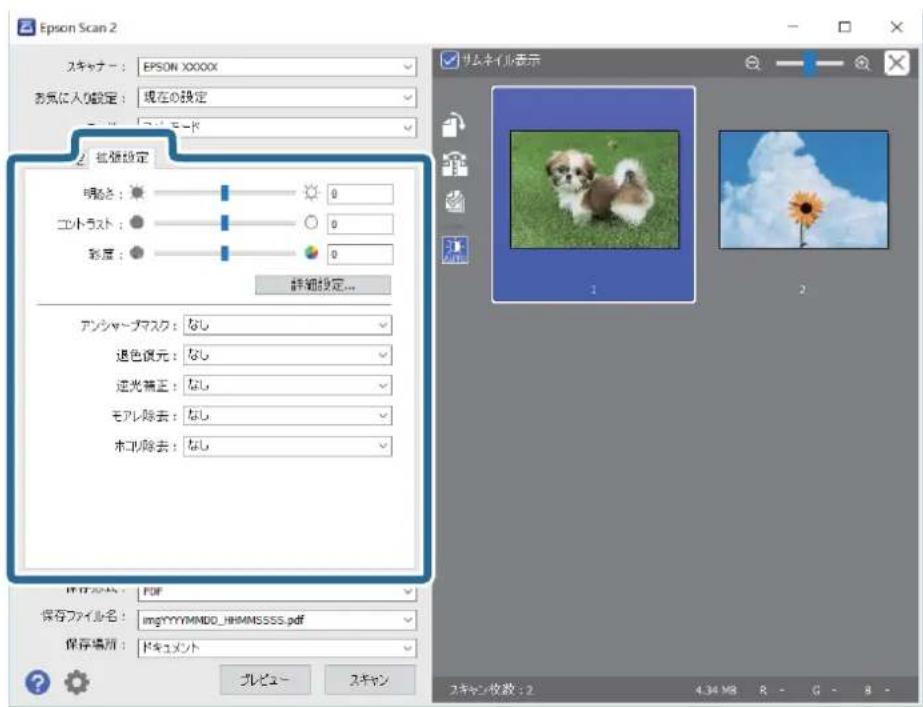923x707 pixels.
Task: Close the preview pane with white X
Action: click(x=897, y=62)
